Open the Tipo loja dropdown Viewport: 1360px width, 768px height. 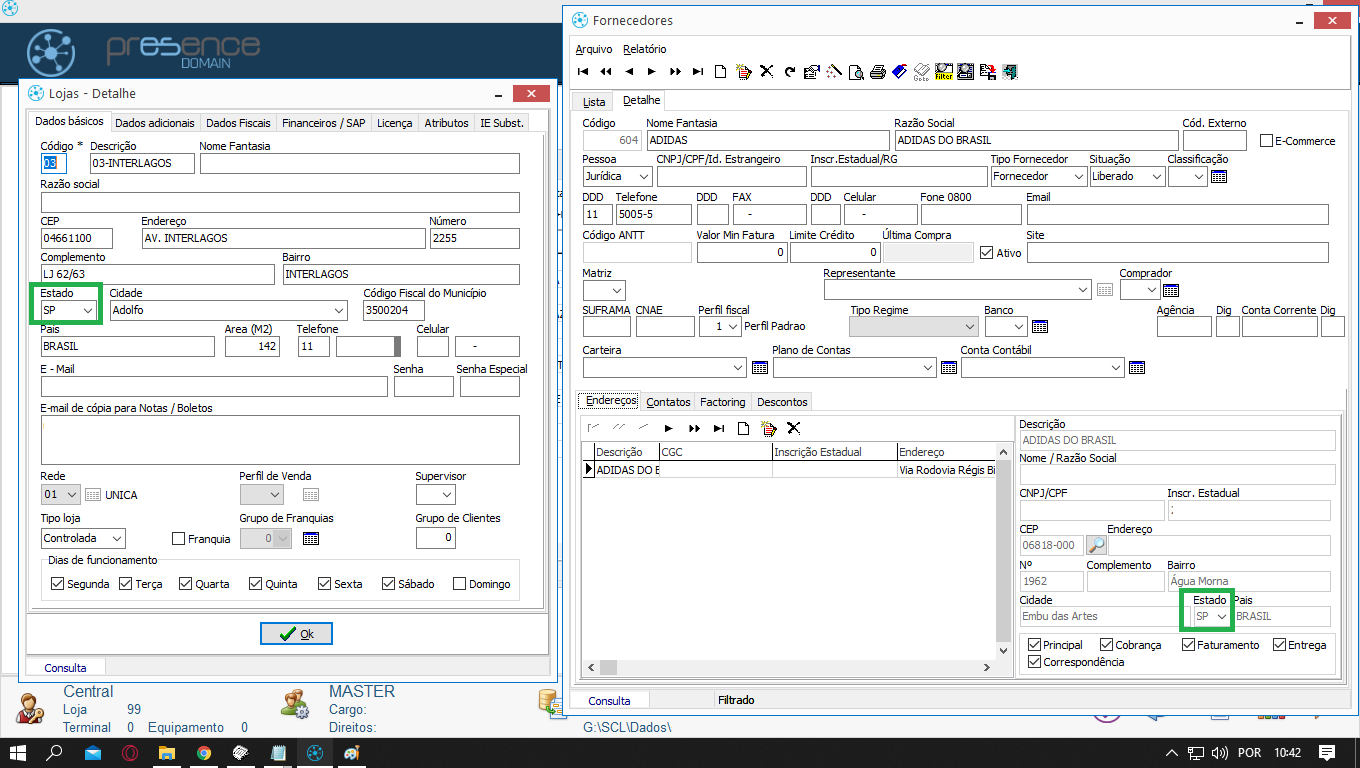coord(117,539)
